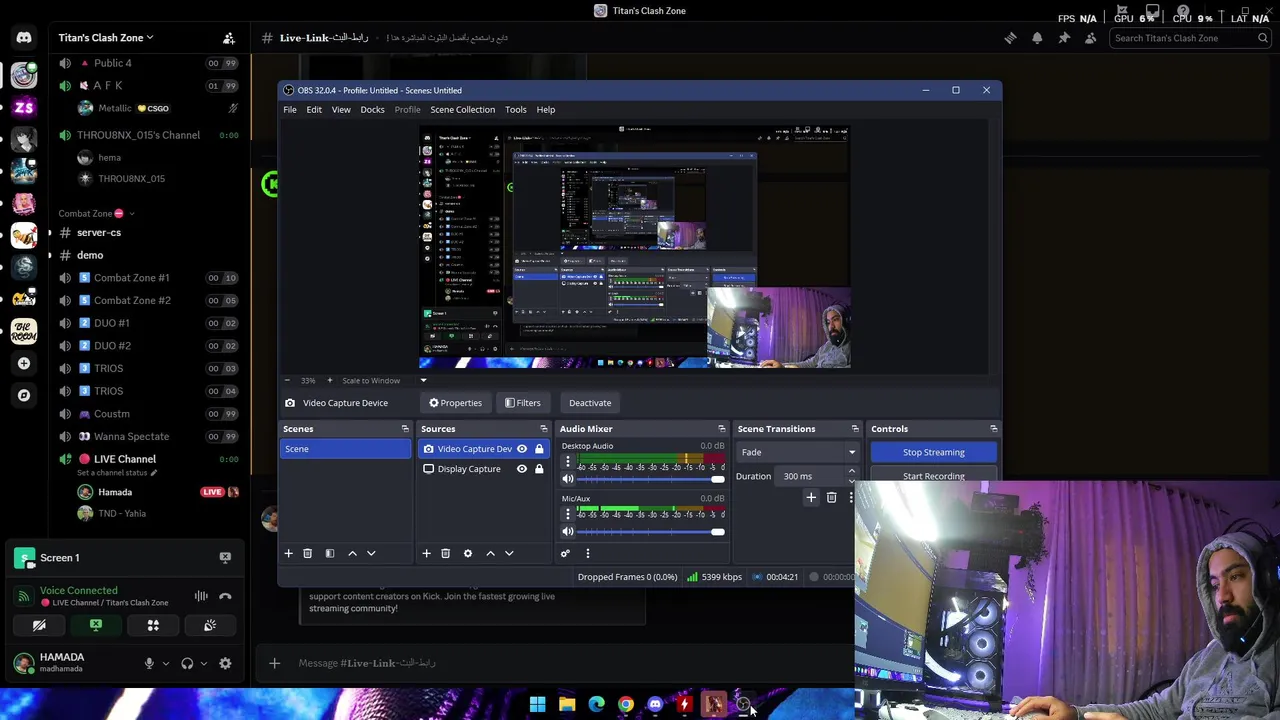This screenshot has width=1280, height=720.
Task: Open Discord user settings gear
Action: coord(225,663)
